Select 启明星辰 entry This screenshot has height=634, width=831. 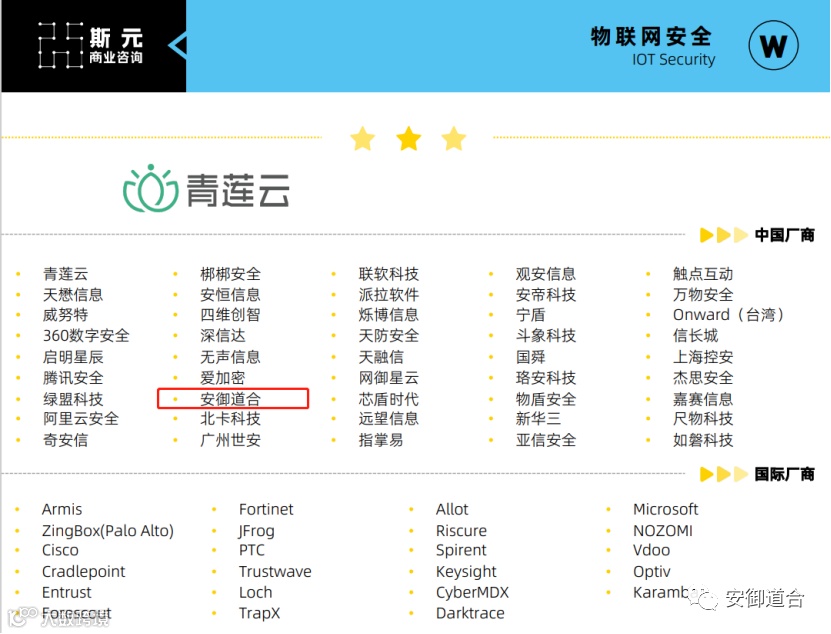coord(73,357)
